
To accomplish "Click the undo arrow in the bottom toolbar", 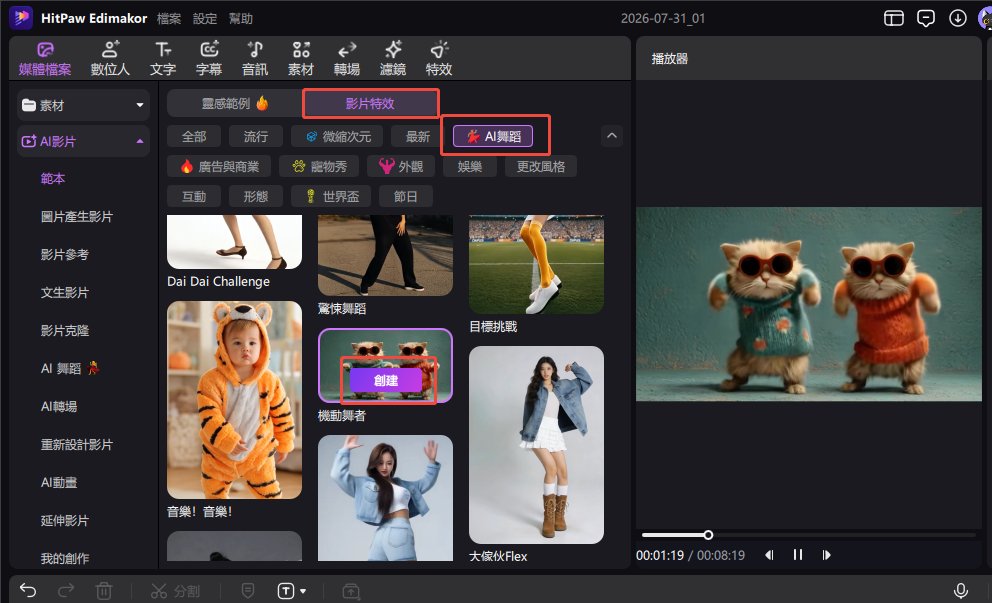I will pyautogui.click(x=28, y=590).
